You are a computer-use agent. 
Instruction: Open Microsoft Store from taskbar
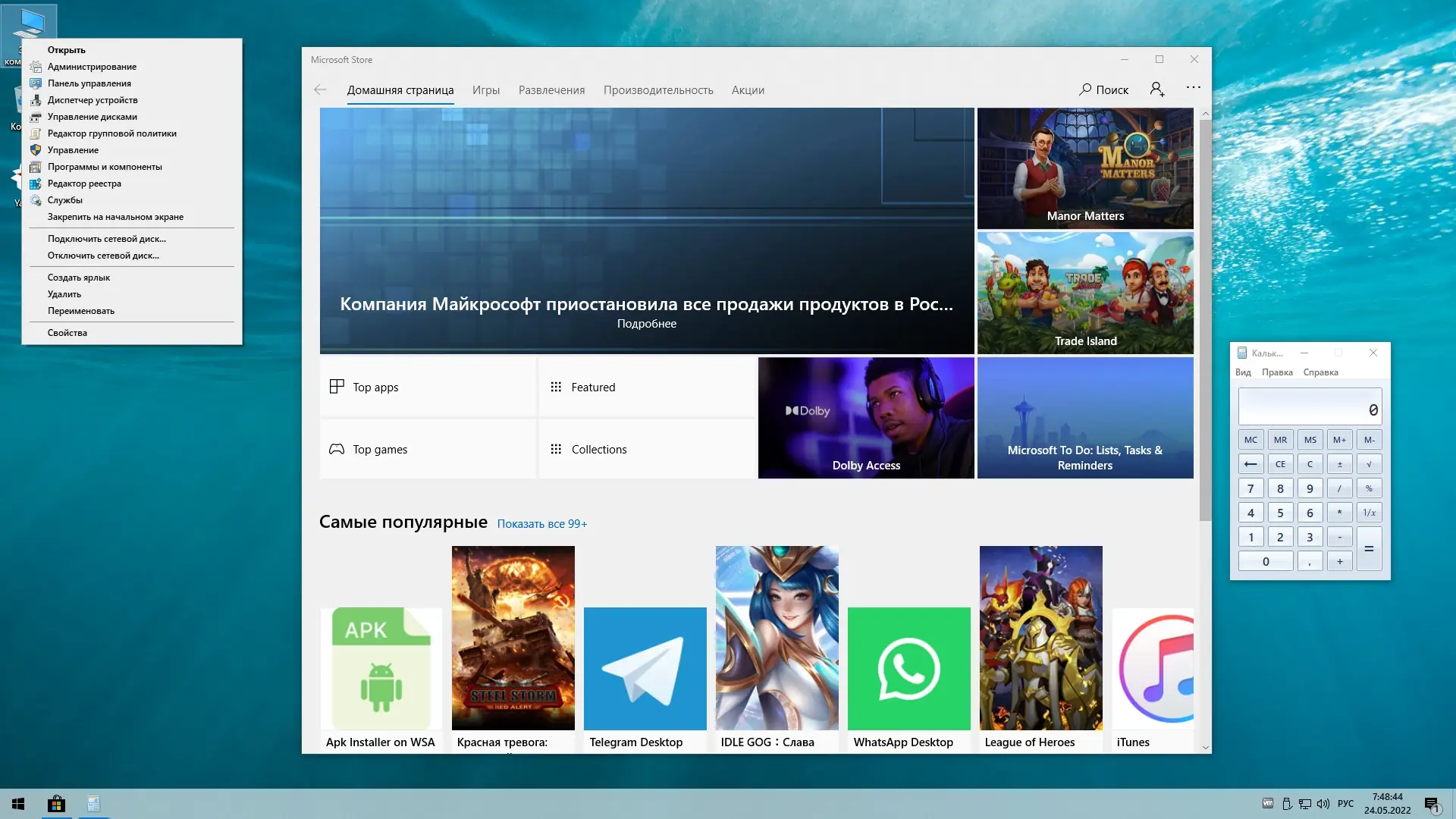point(56,804)
